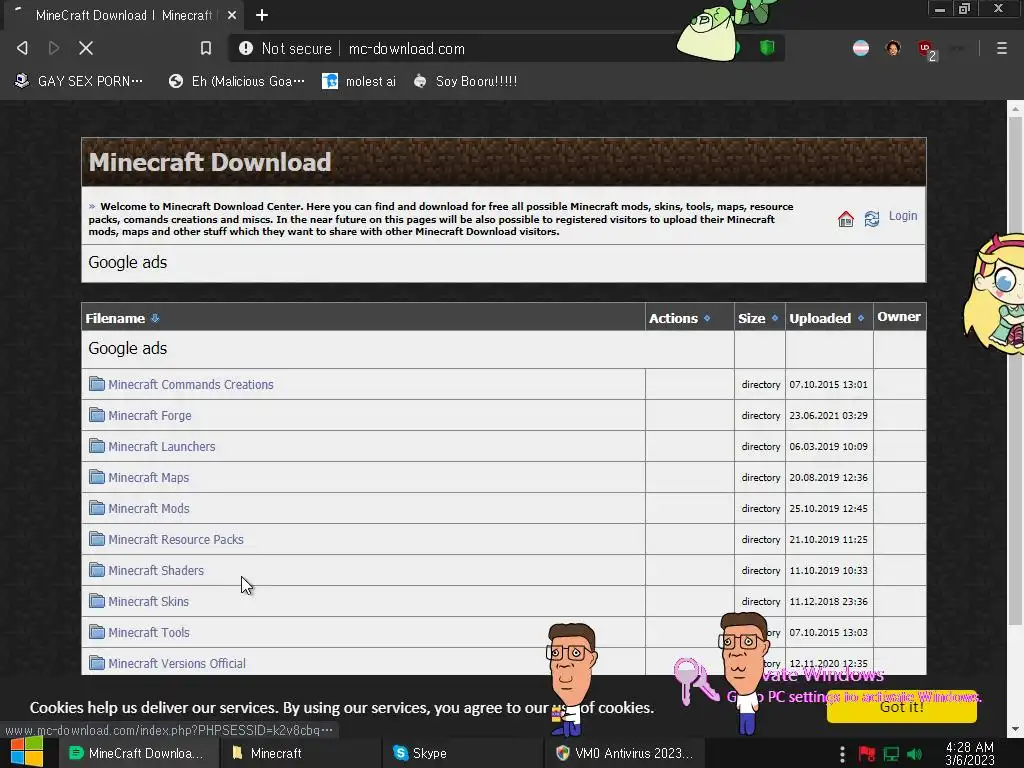Open the Login link
The image size is (1024, 768).
pyautogui.click(x=903, y=216)
